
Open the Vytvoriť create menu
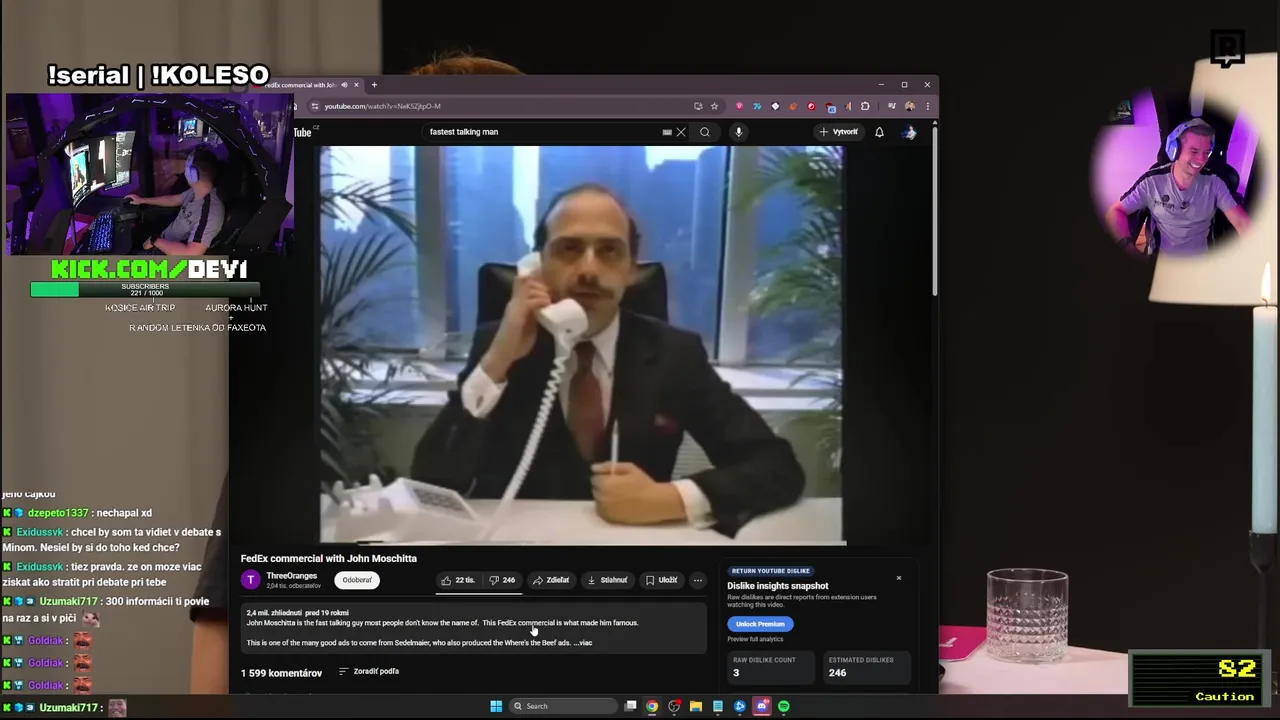[839, 132]
